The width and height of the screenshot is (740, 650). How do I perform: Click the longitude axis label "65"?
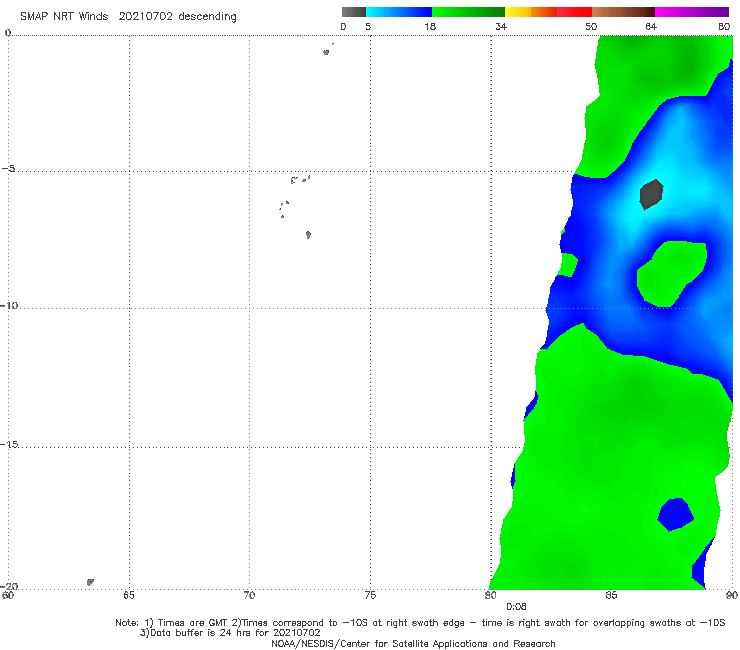point(129,595)
